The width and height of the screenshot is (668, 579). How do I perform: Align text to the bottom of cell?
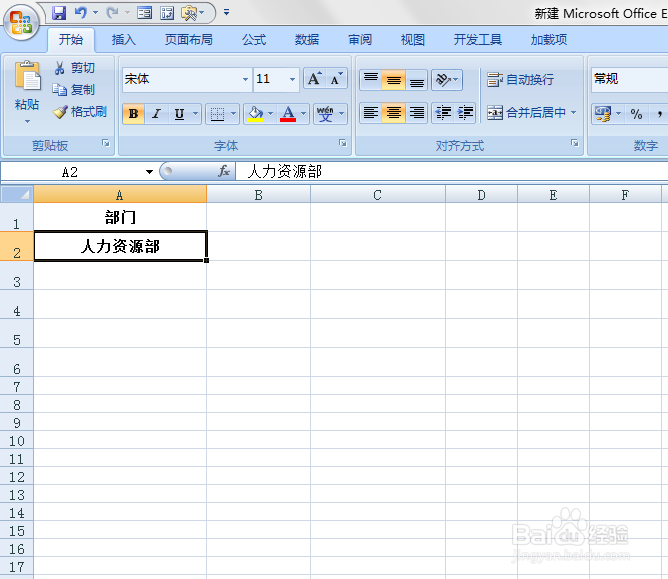click(417, 80)
